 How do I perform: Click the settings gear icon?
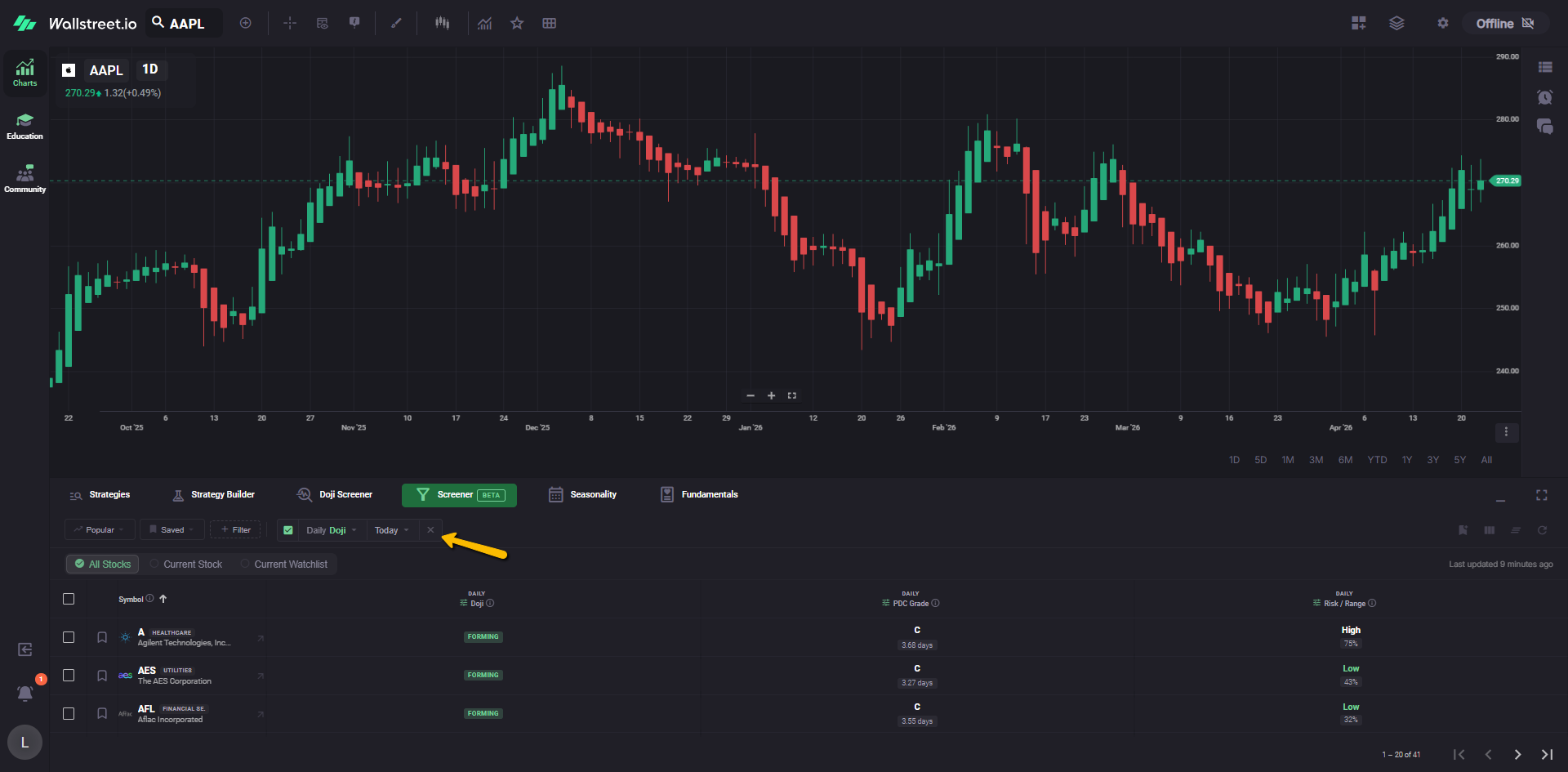click(1443, 23)
